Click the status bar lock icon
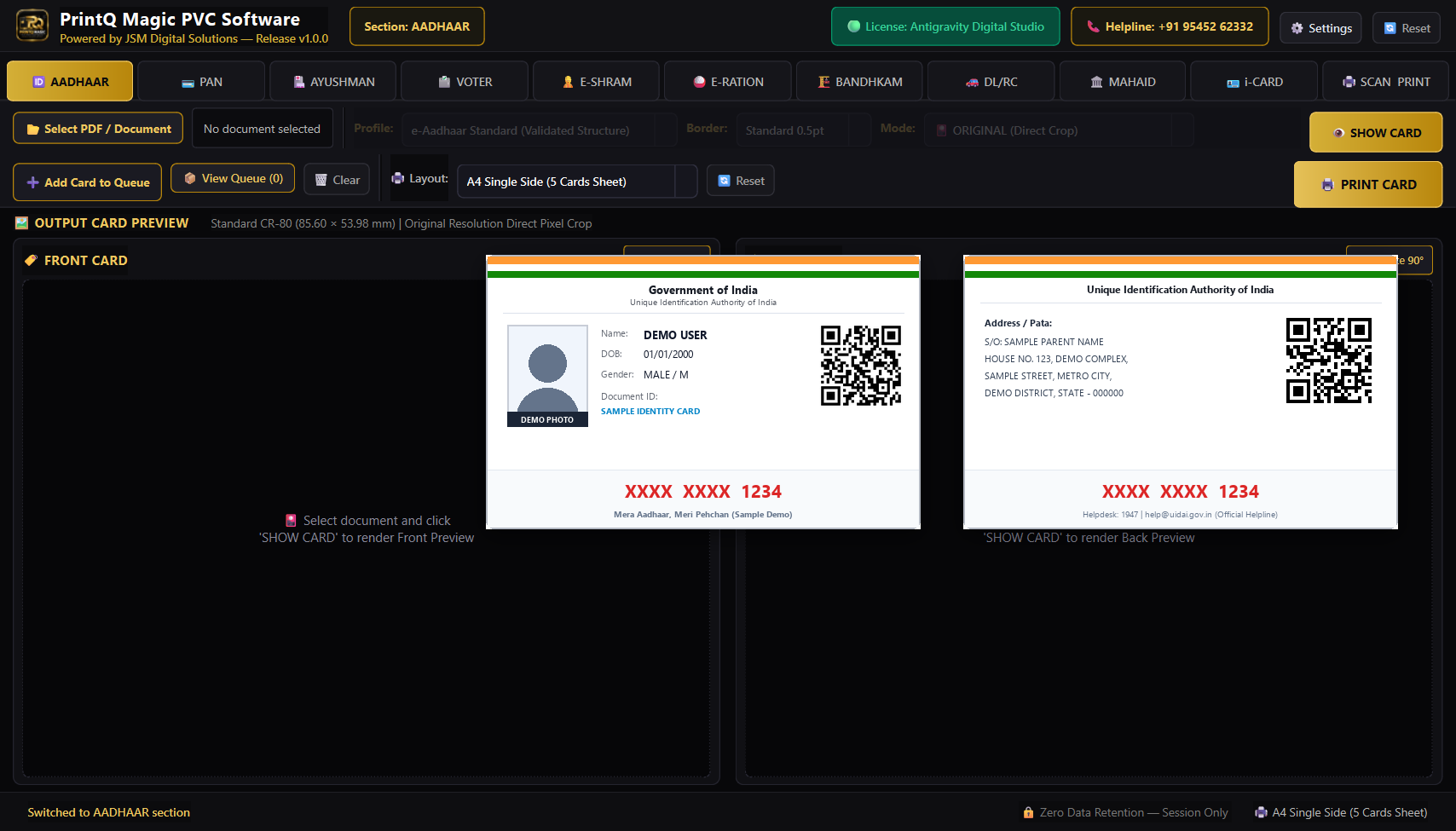This screenshot has width=1456, height=831. pos(1028,813)
